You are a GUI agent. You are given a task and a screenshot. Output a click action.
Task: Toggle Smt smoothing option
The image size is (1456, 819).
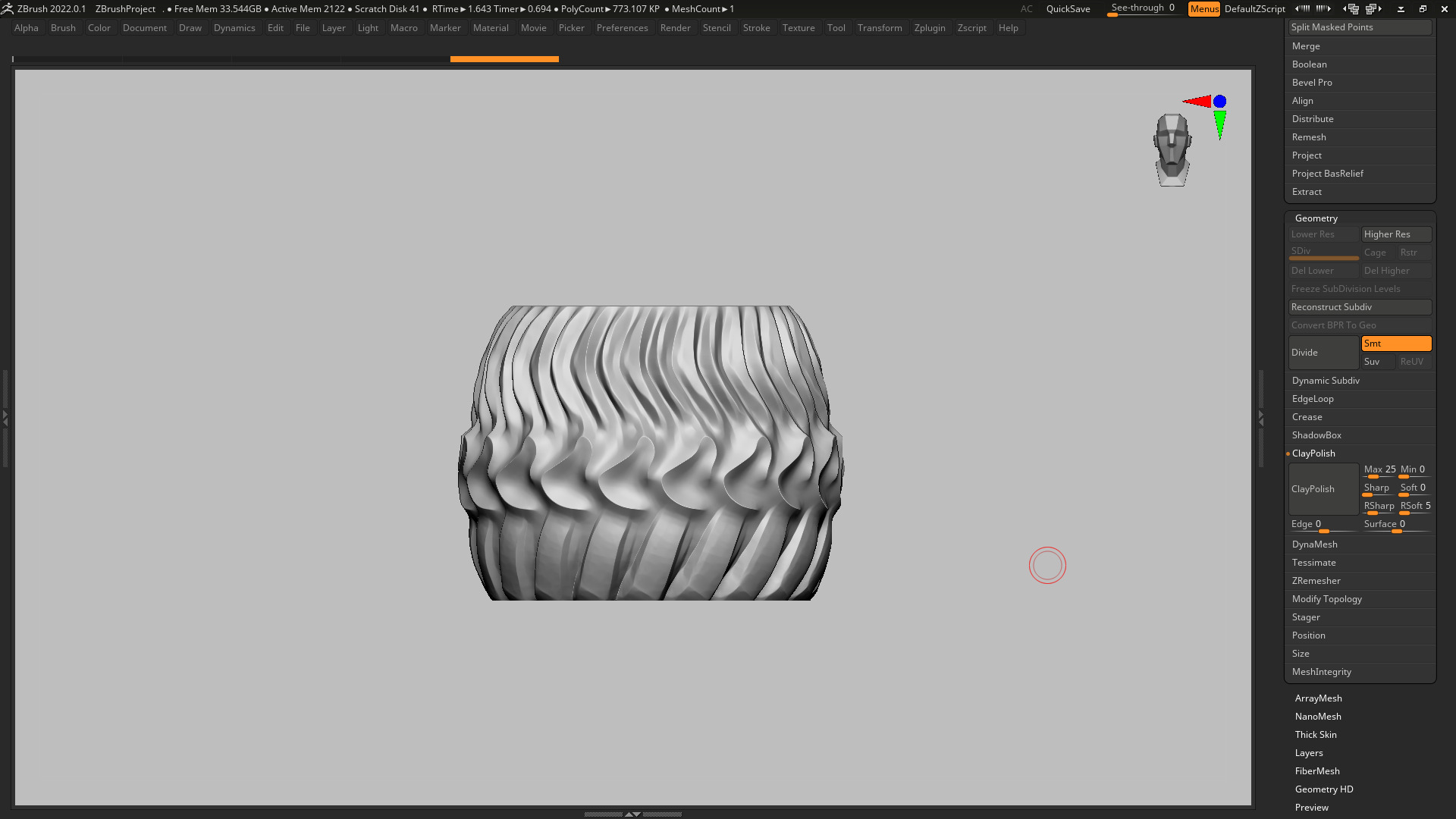1396,344
